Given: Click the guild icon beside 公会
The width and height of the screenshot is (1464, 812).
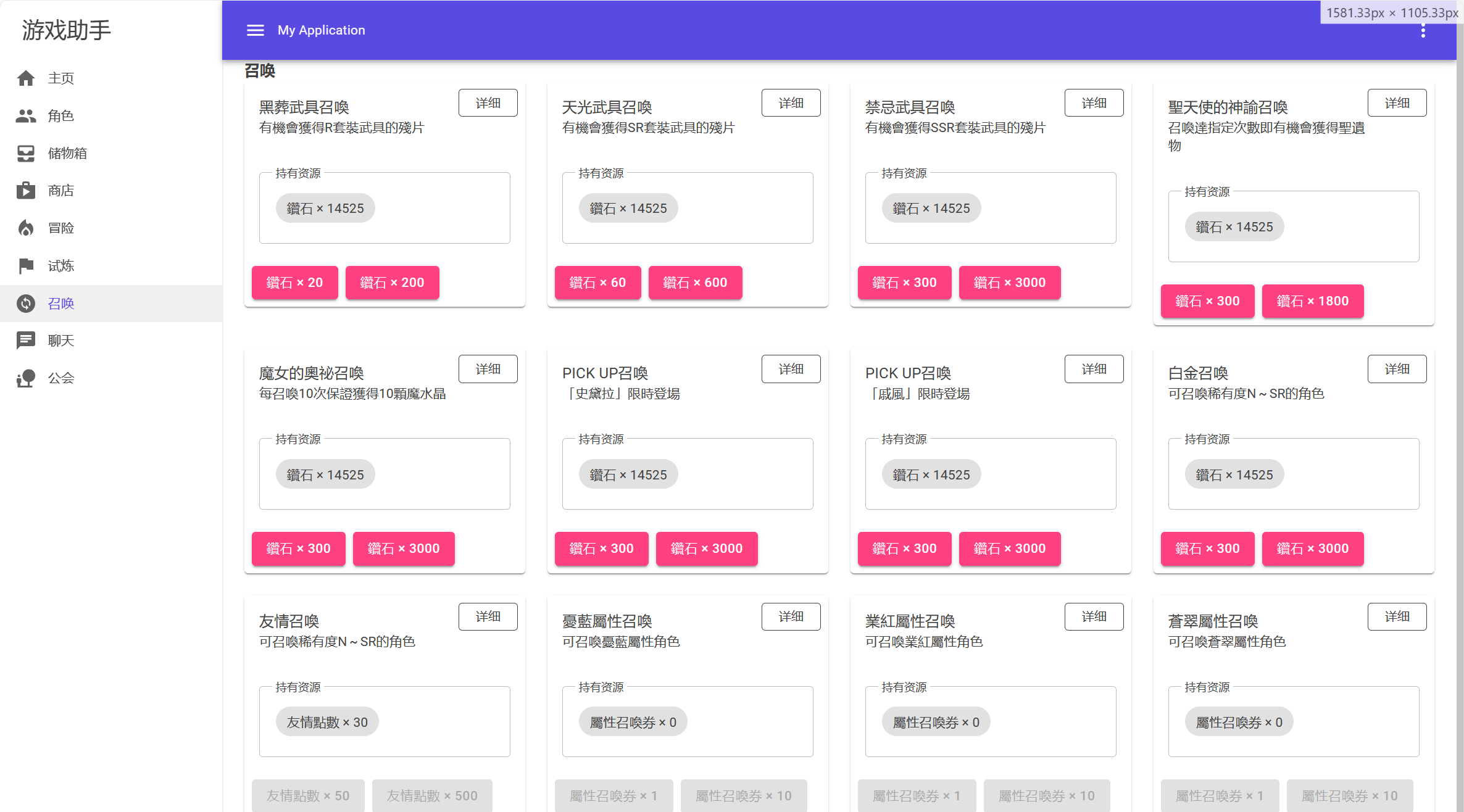Looking at the screenshot, I should pyautogui.click(x=26, y=378).
